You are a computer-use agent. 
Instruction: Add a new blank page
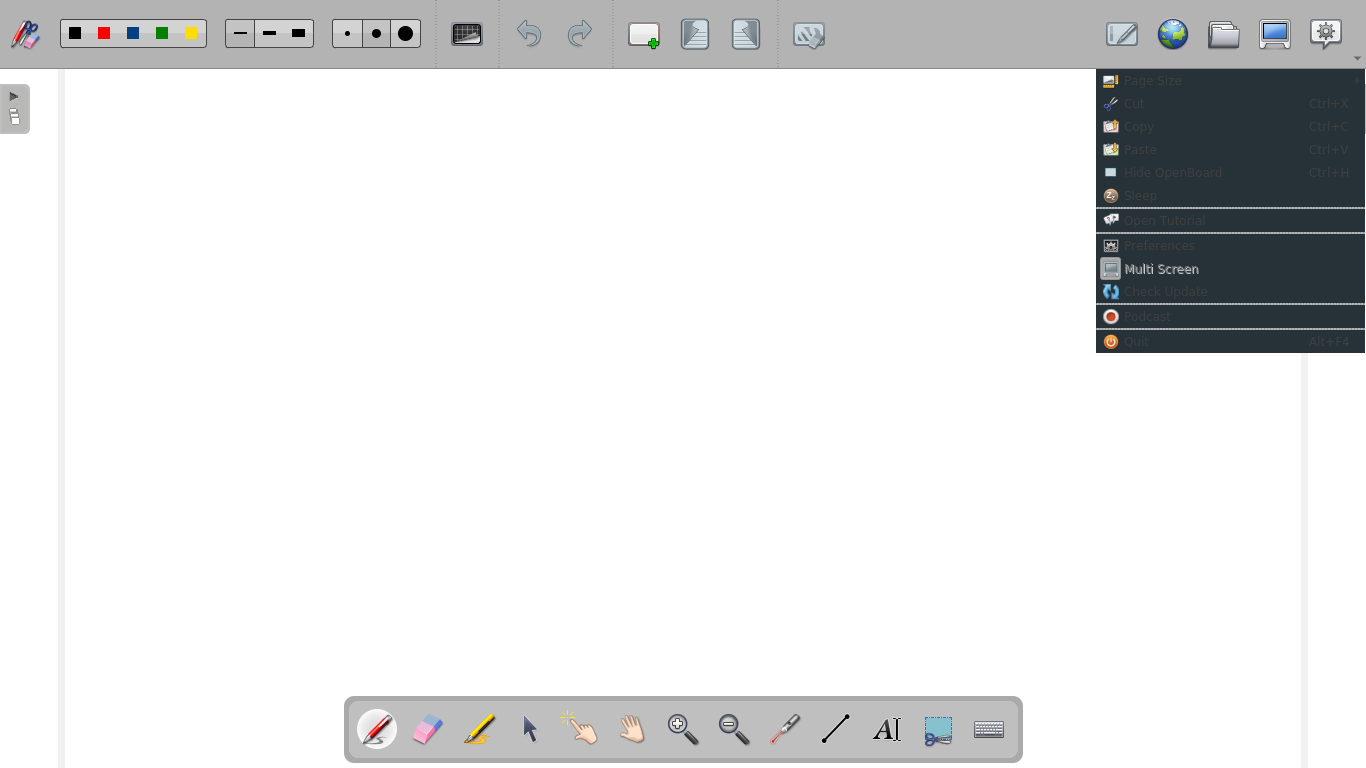tap(643, 33)
